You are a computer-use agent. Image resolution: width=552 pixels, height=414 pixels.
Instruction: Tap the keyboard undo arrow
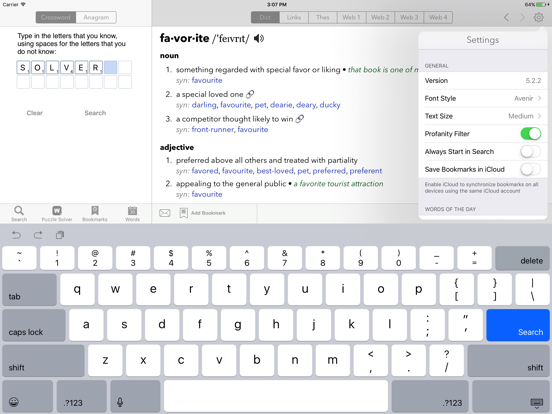17,235
